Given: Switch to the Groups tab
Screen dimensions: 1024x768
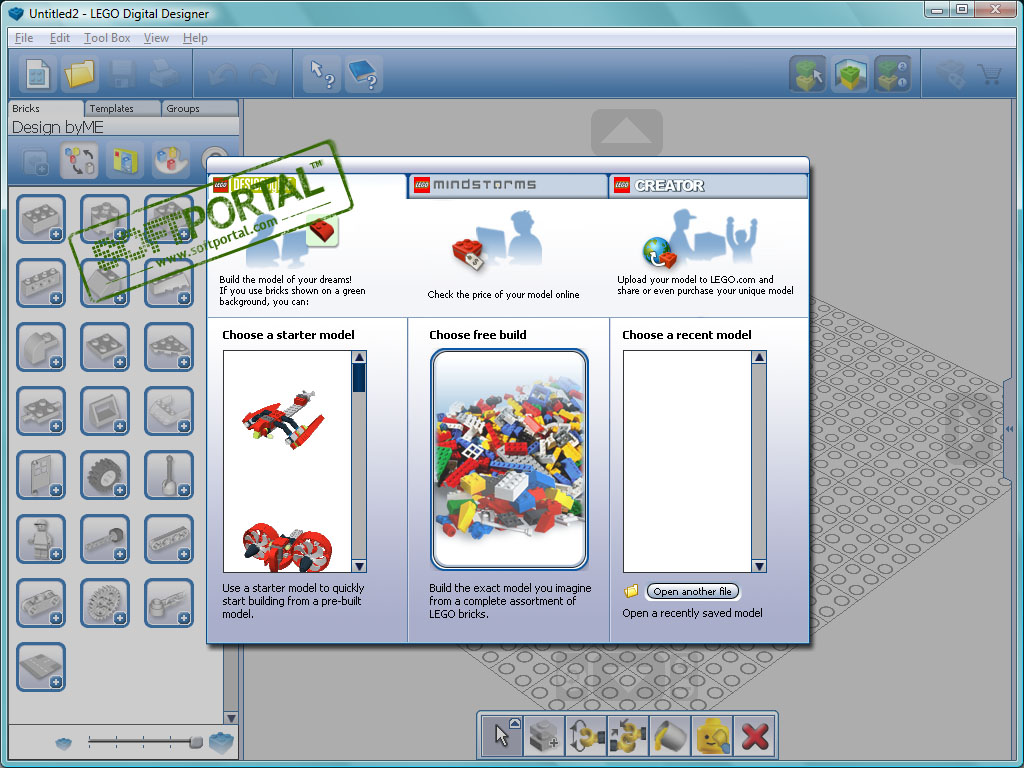Looking at the screenshot, I should (200, 108).
